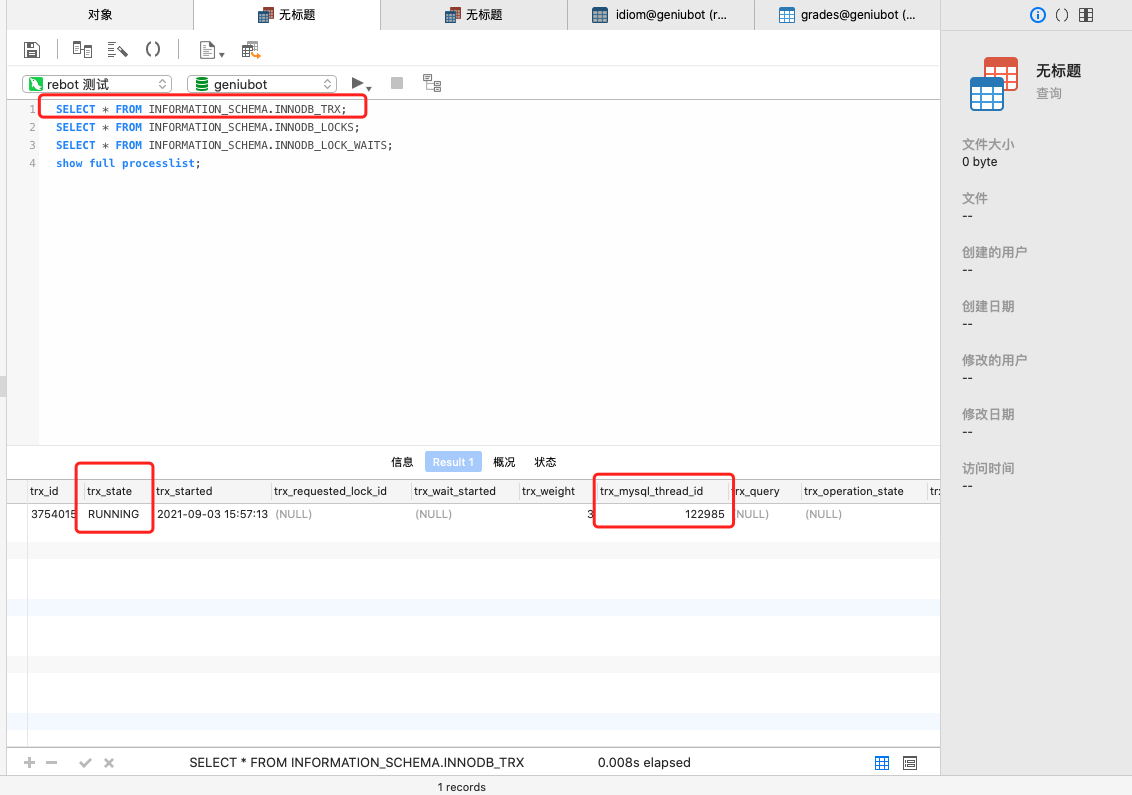Click the code snippet parentheses toolbar icon
1132x795 pixels.
point(153,49)
